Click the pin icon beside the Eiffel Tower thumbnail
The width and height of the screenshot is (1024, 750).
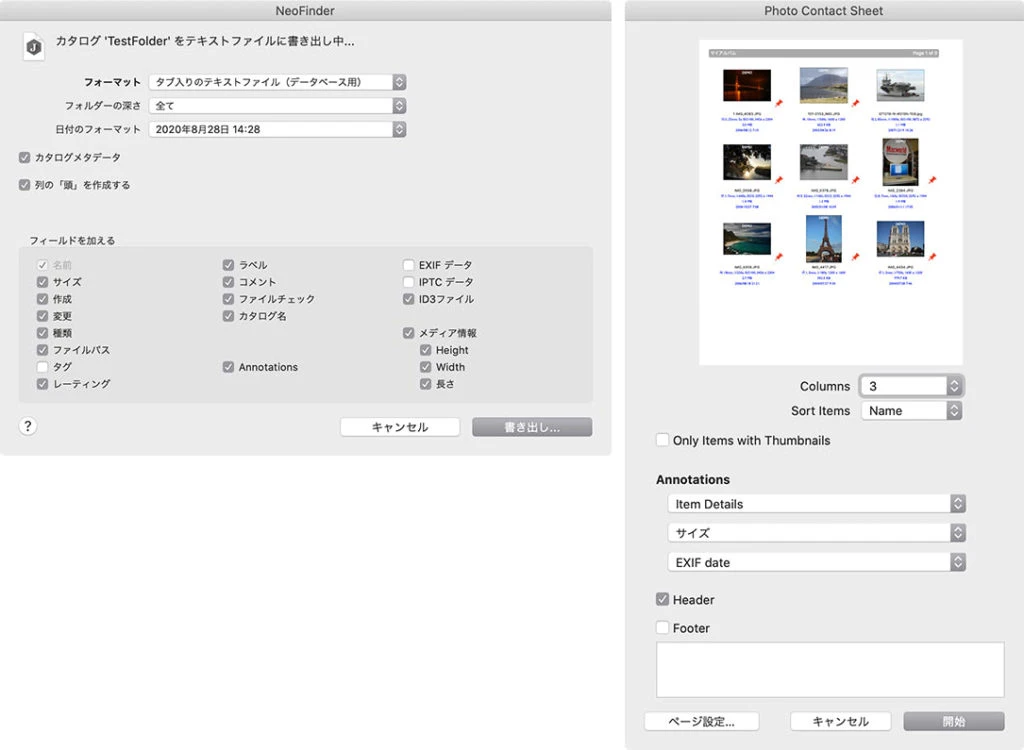pos(856,257)
